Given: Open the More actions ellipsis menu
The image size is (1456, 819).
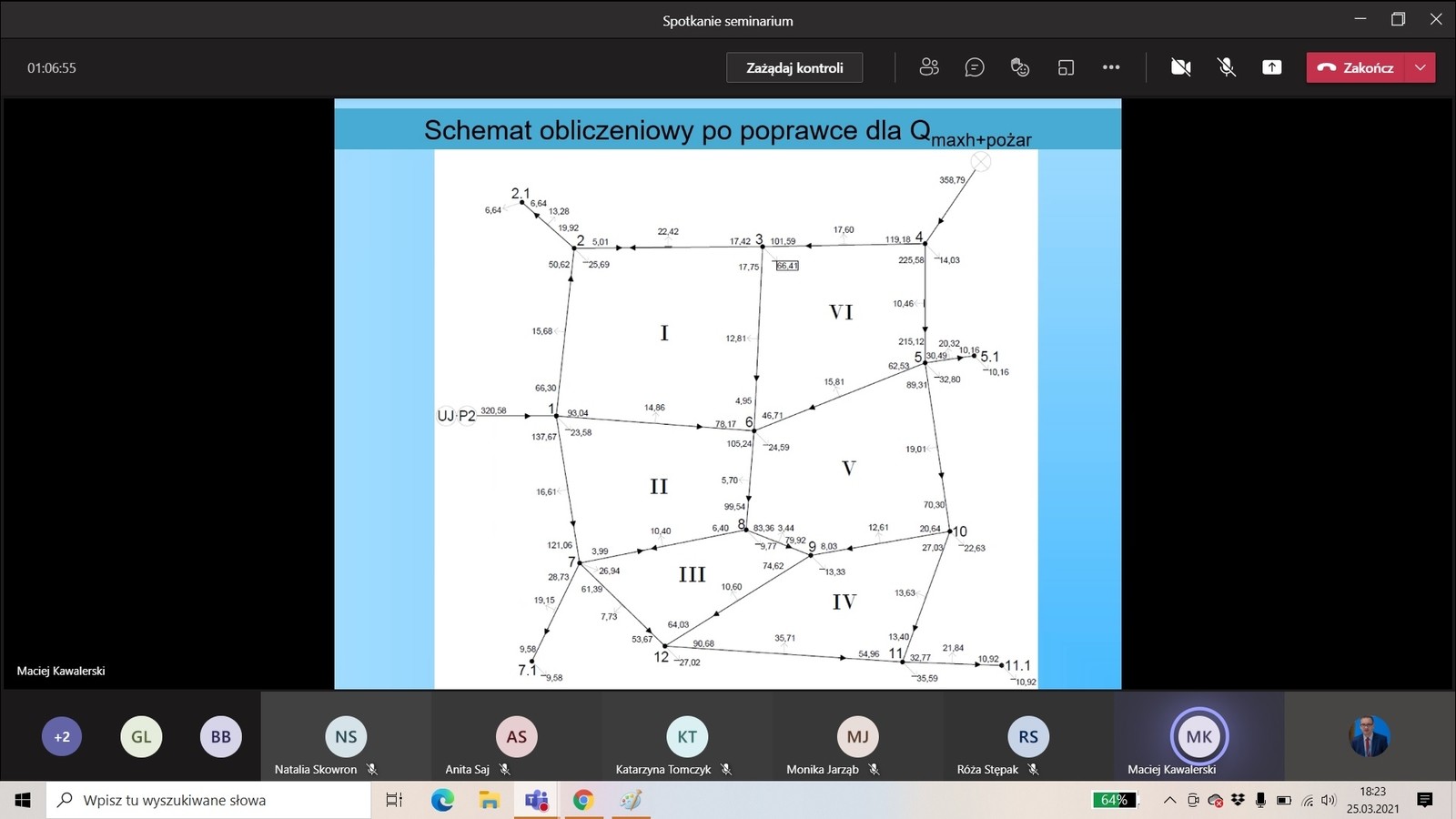Looking at the screenshot, I should 1111,67.
